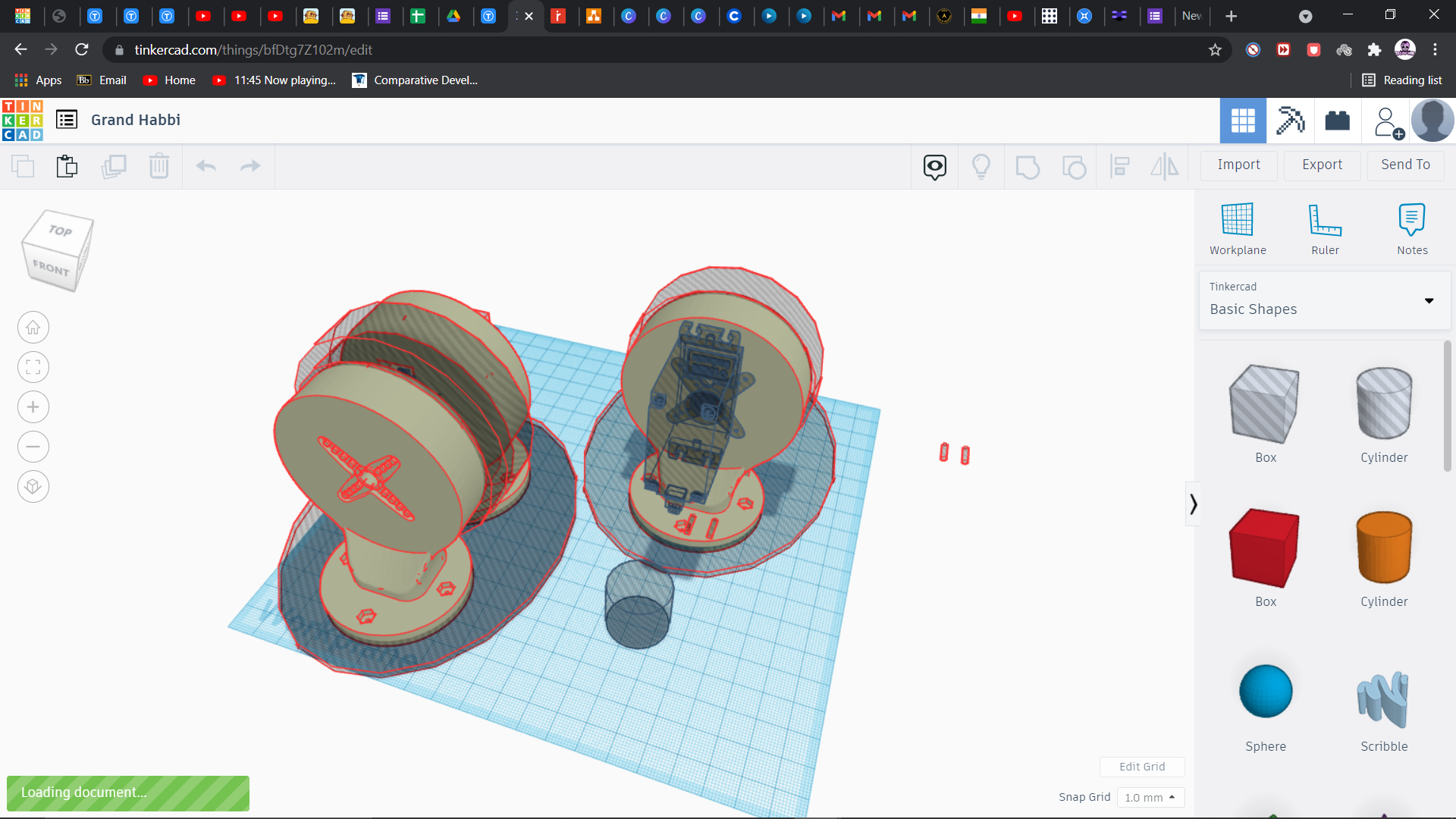This screenshot has width=1456, height=819.
Task: Toggle orthographic perspective view cube button
Action: coord(33,486)
